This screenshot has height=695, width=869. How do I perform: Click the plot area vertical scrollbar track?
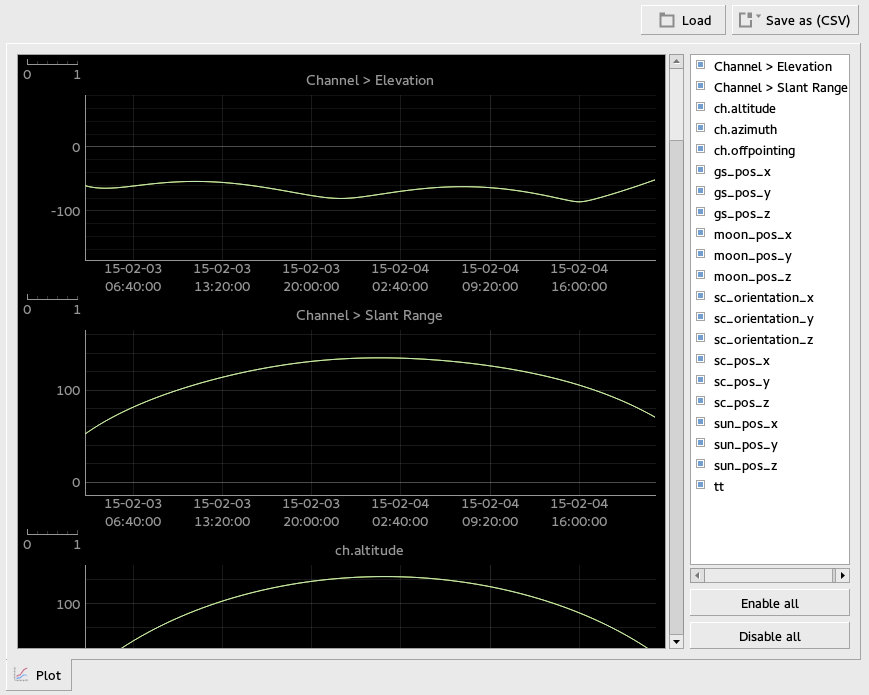[x=676, y=388]
